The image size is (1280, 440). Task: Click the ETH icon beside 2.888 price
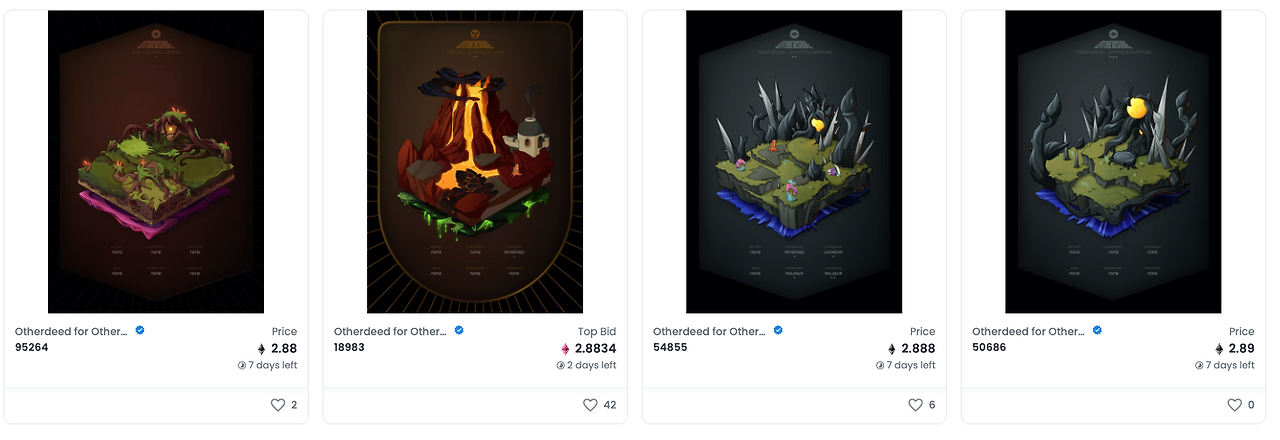[x=892, y=349]
